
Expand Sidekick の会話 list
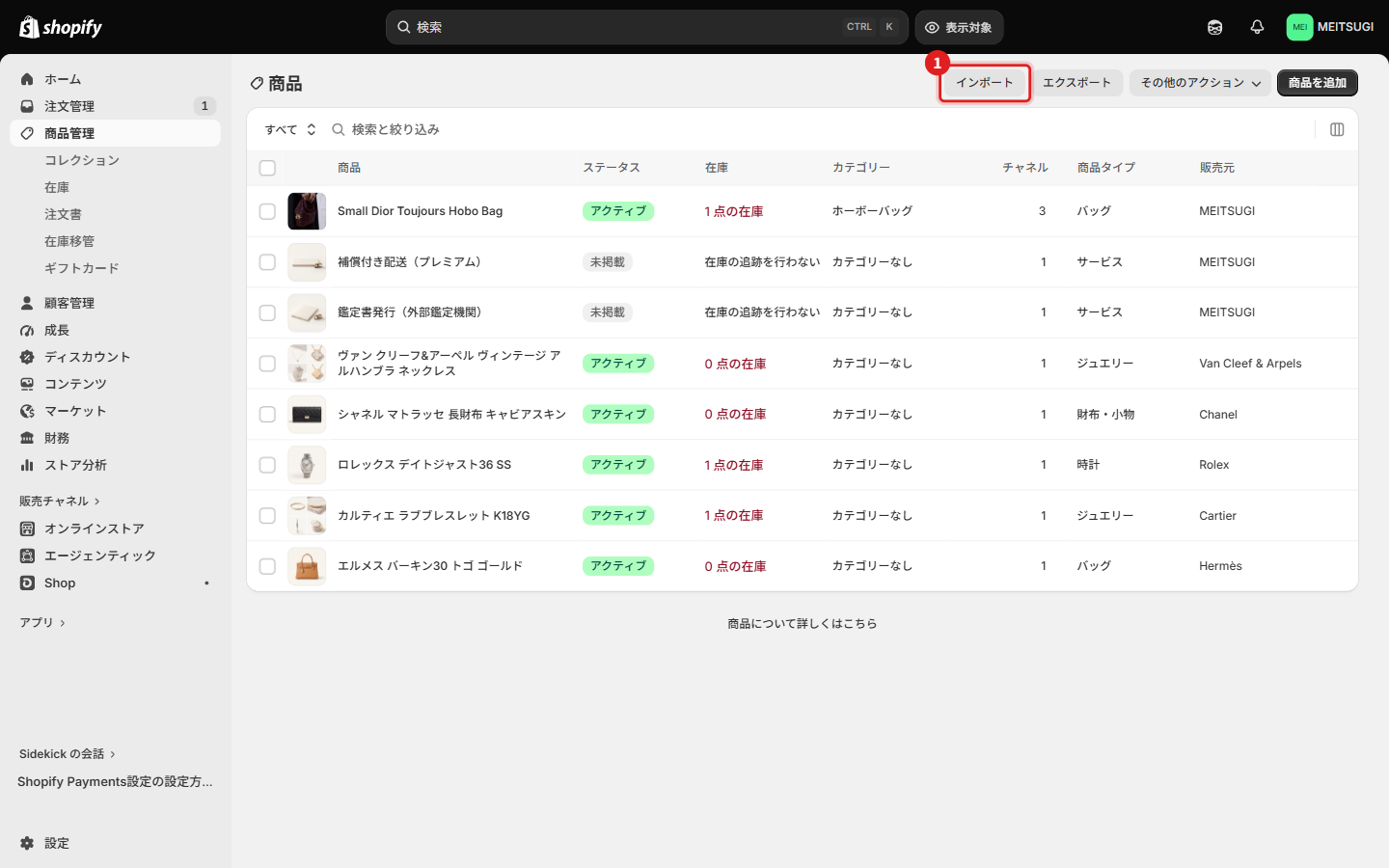[68, 754]
